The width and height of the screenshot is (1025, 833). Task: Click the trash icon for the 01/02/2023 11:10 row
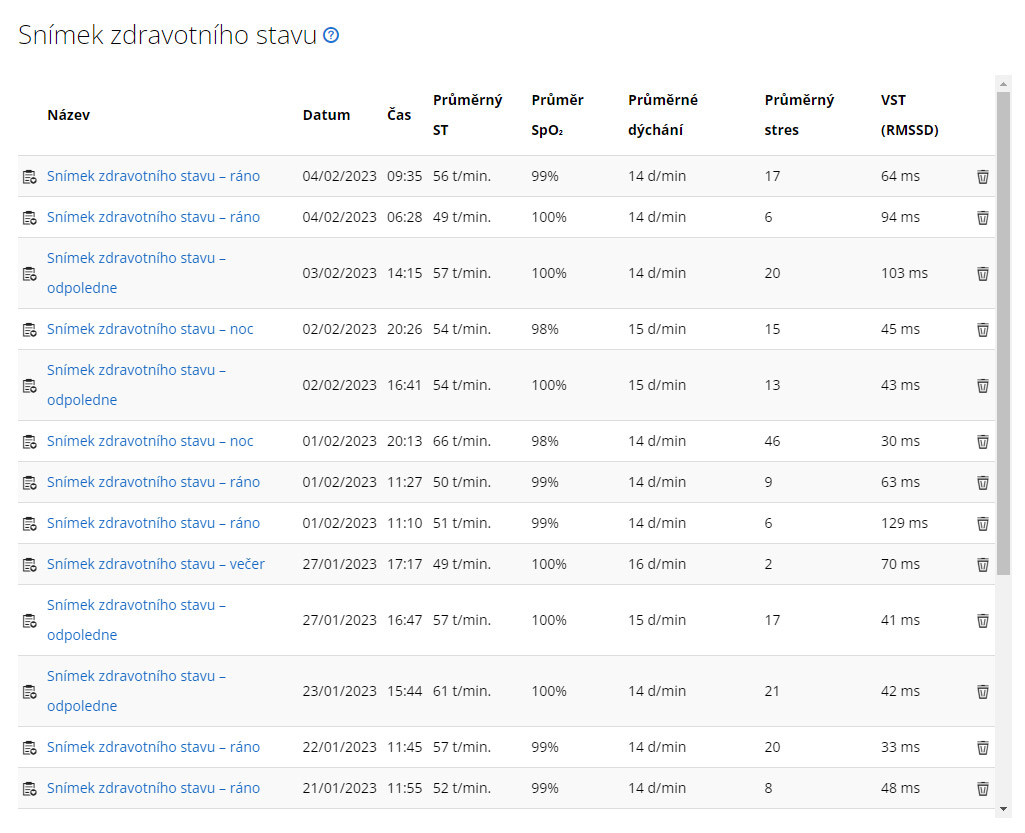pyautogui.click(x=982, y=523)
